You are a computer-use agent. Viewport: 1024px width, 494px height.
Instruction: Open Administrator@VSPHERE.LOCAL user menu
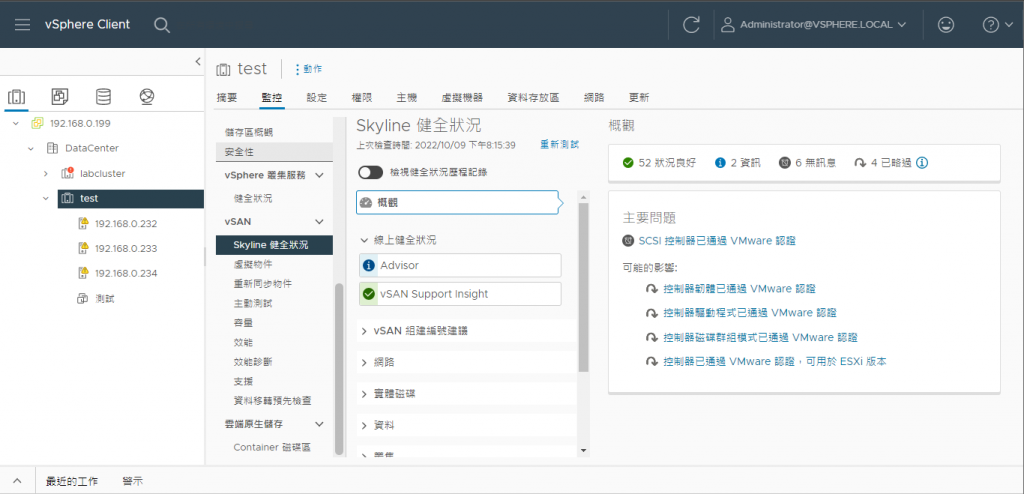pos(814,25)
